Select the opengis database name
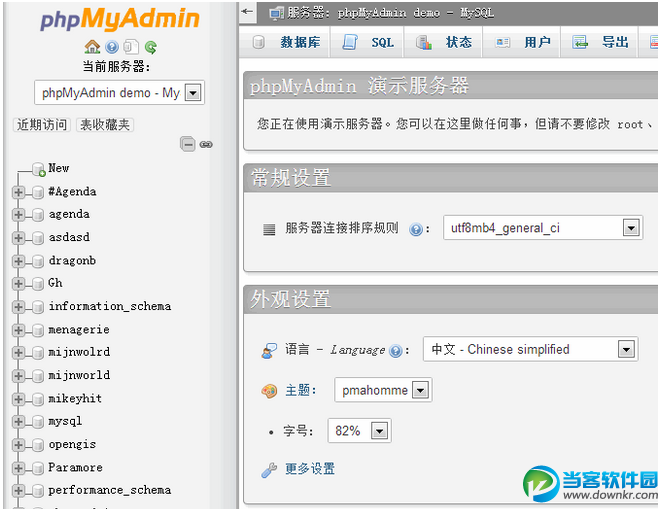The image size is (659, 509). pos(72,444)
